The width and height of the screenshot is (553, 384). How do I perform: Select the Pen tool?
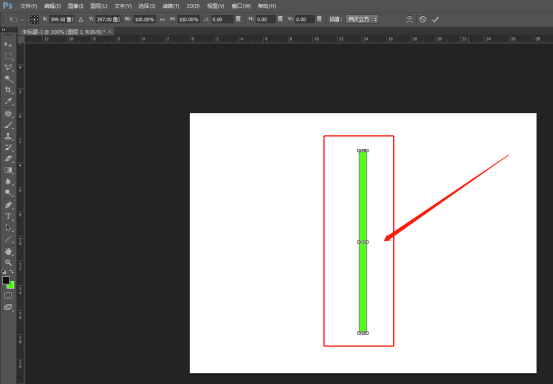[8, 205]
